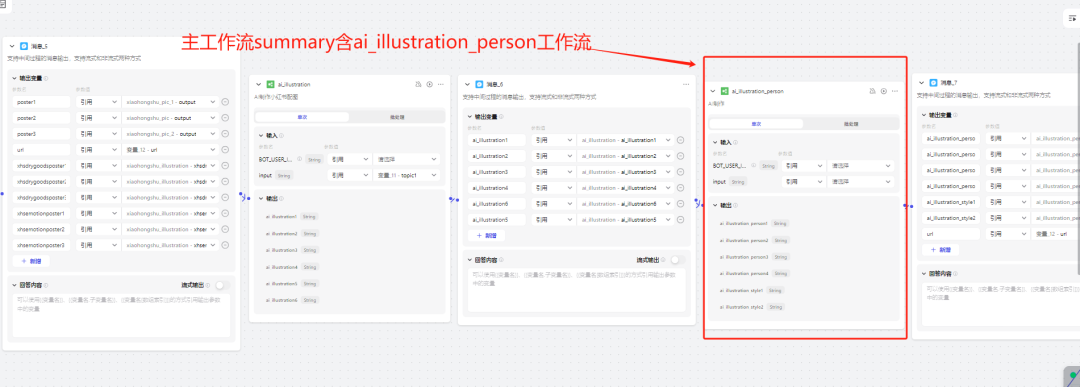Select 单次 tab in ai_illustration_person node
1080x387 pixels.
(756, 124)
